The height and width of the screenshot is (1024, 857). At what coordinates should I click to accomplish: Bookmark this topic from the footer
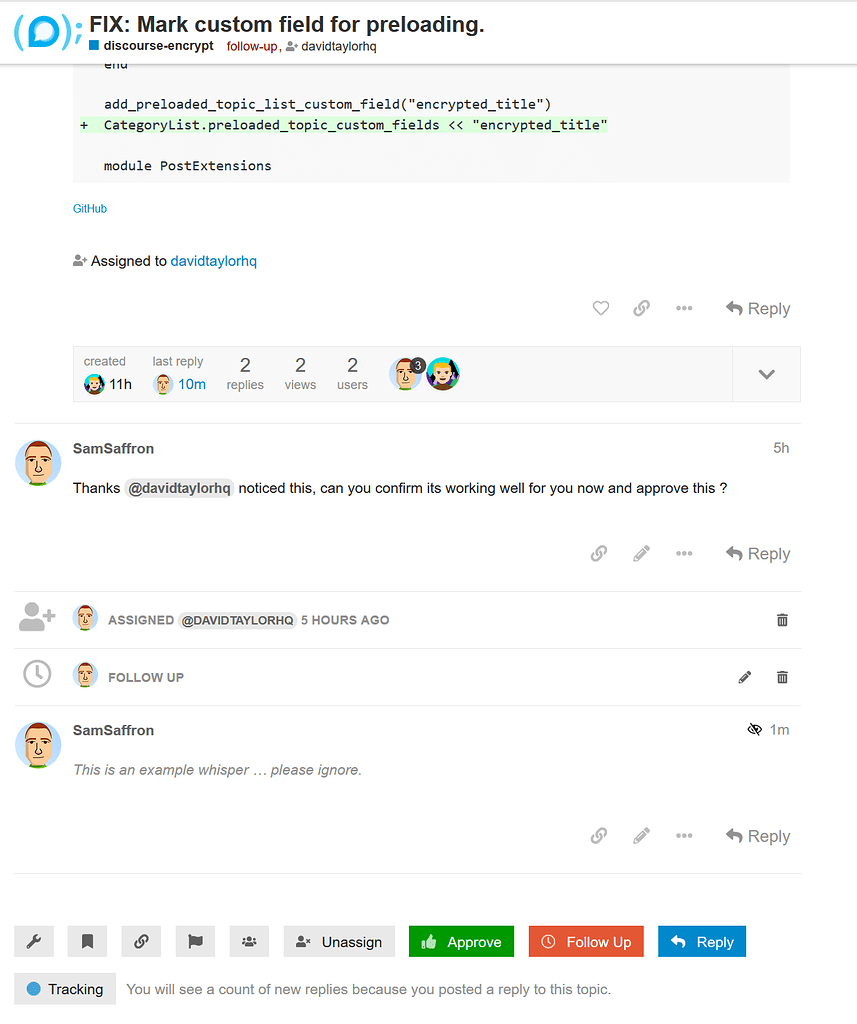[87, 941]
